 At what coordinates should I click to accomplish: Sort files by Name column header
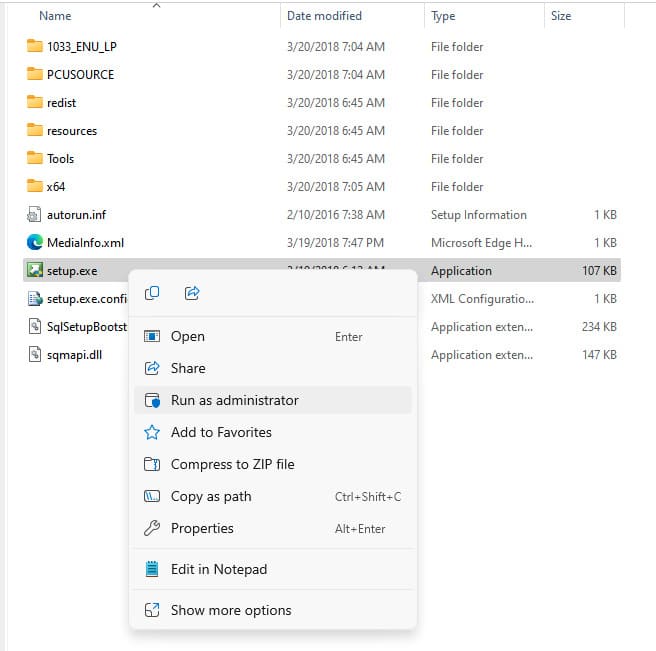pos(55,16)
